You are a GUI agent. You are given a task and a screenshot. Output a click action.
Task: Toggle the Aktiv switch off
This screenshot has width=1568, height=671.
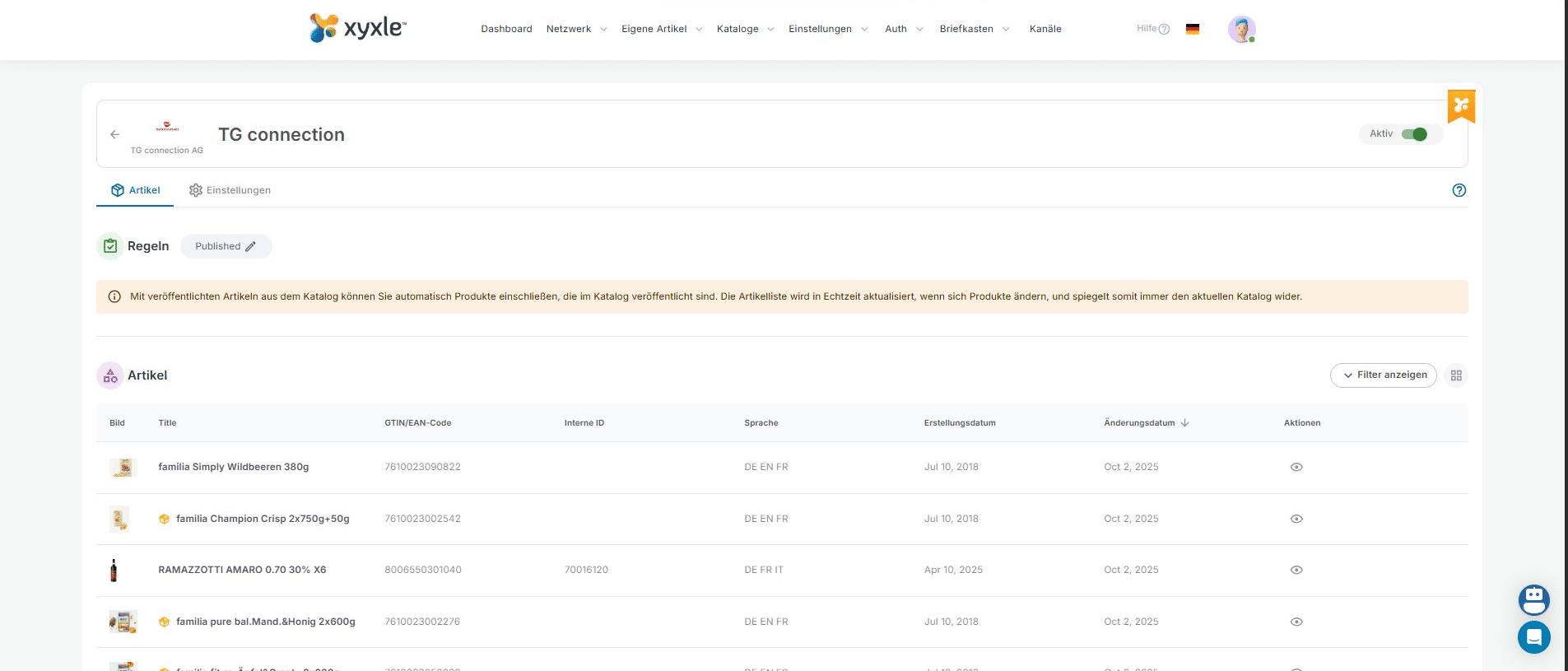pos(1414,134)
